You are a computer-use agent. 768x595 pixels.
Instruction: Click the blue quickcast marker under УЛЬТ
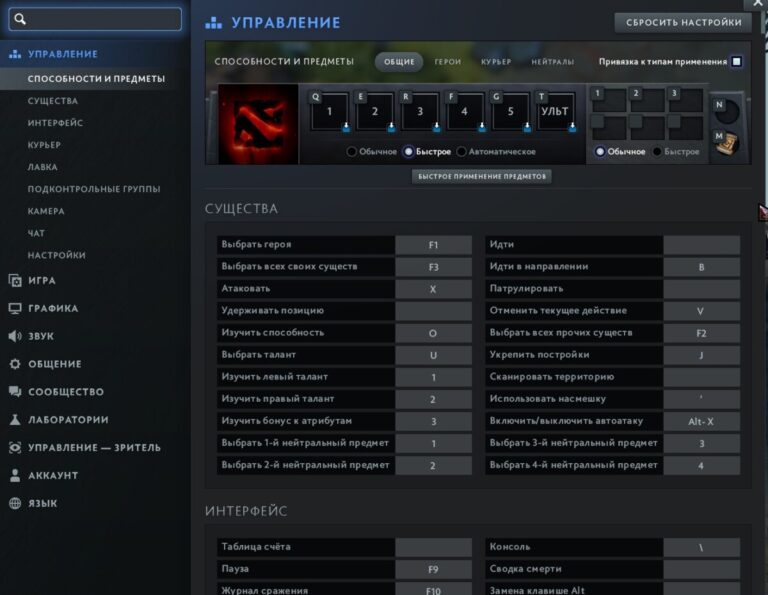pyautogui.click(x=572, y=128)
